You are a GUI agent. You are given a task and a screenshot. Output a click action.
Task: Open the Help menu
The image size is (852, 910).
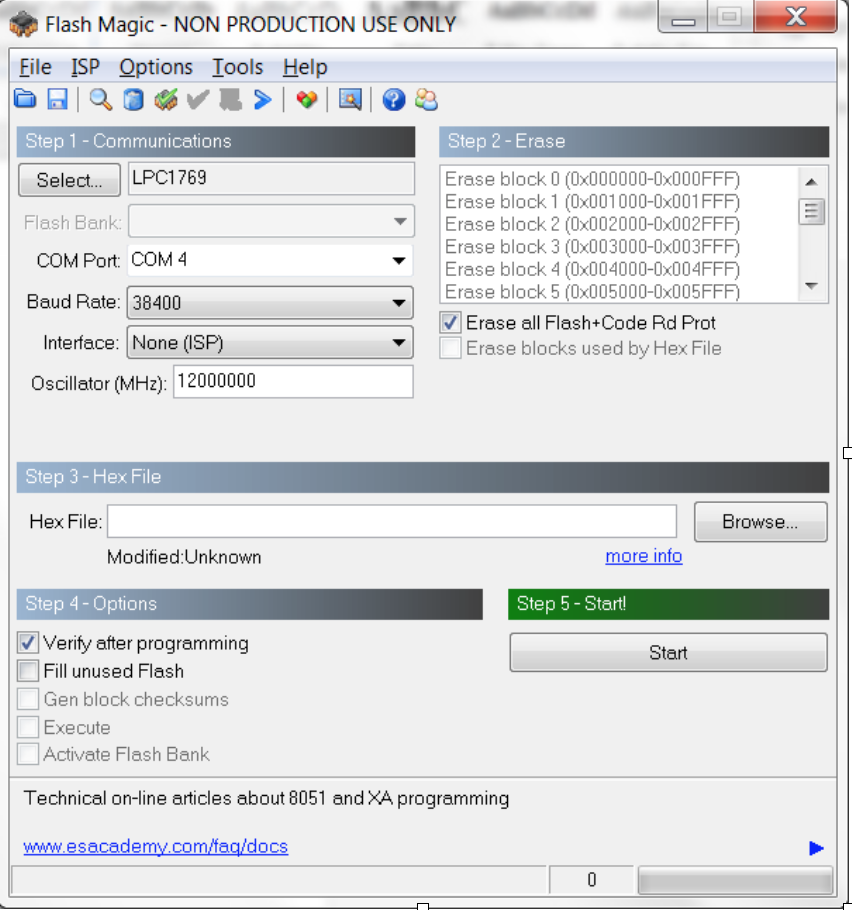point(305,67)
